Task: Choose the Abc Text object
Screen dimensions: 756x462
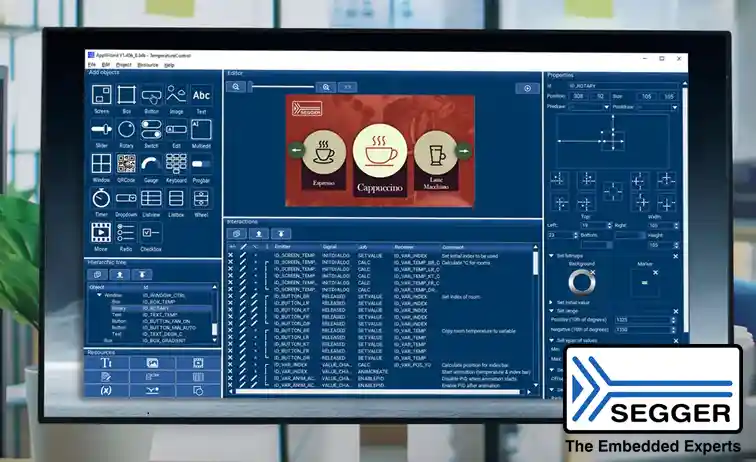Action: coord(201,95)
